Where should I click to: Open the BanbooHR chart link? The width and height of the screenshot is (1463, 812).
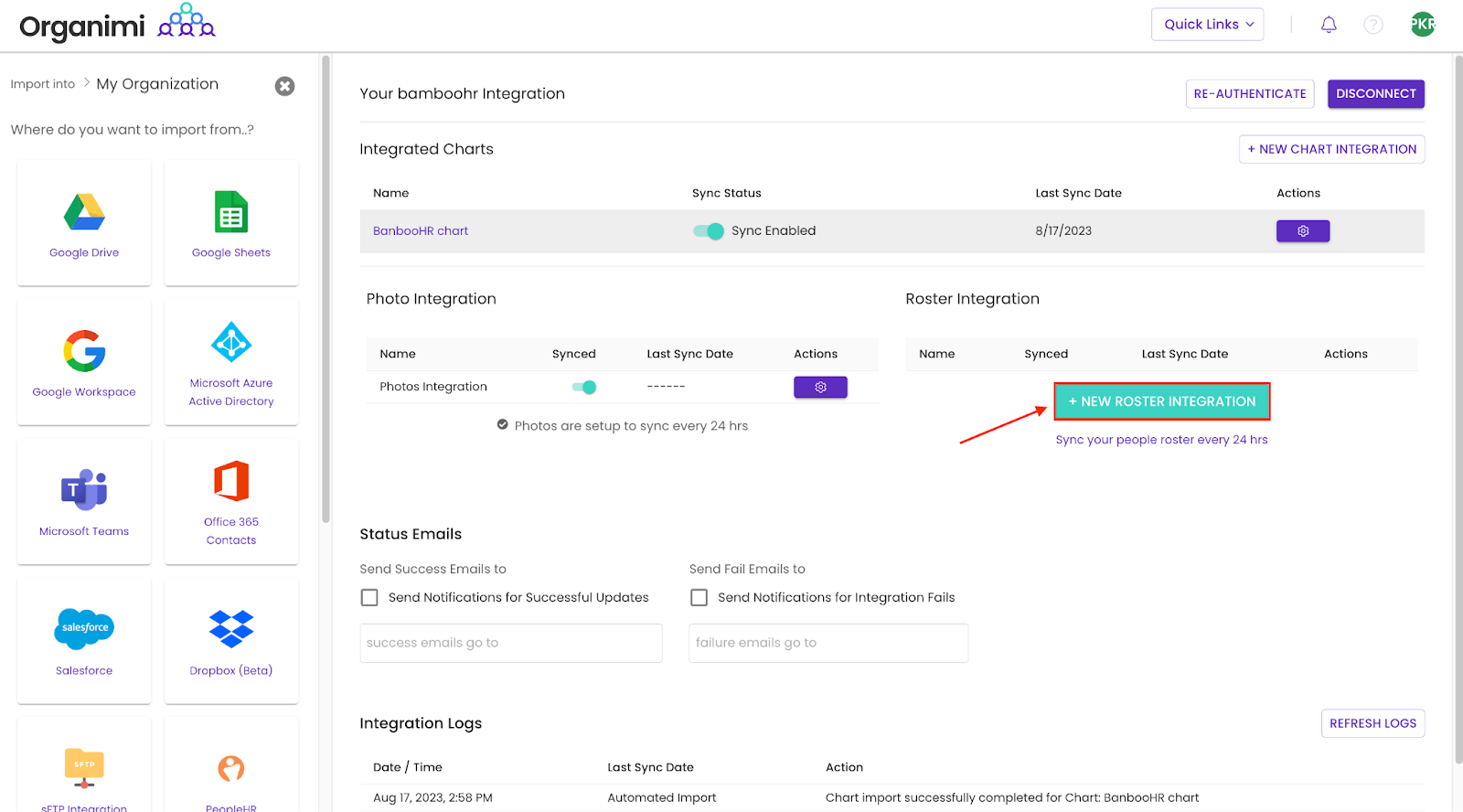[x=421, y=231]
